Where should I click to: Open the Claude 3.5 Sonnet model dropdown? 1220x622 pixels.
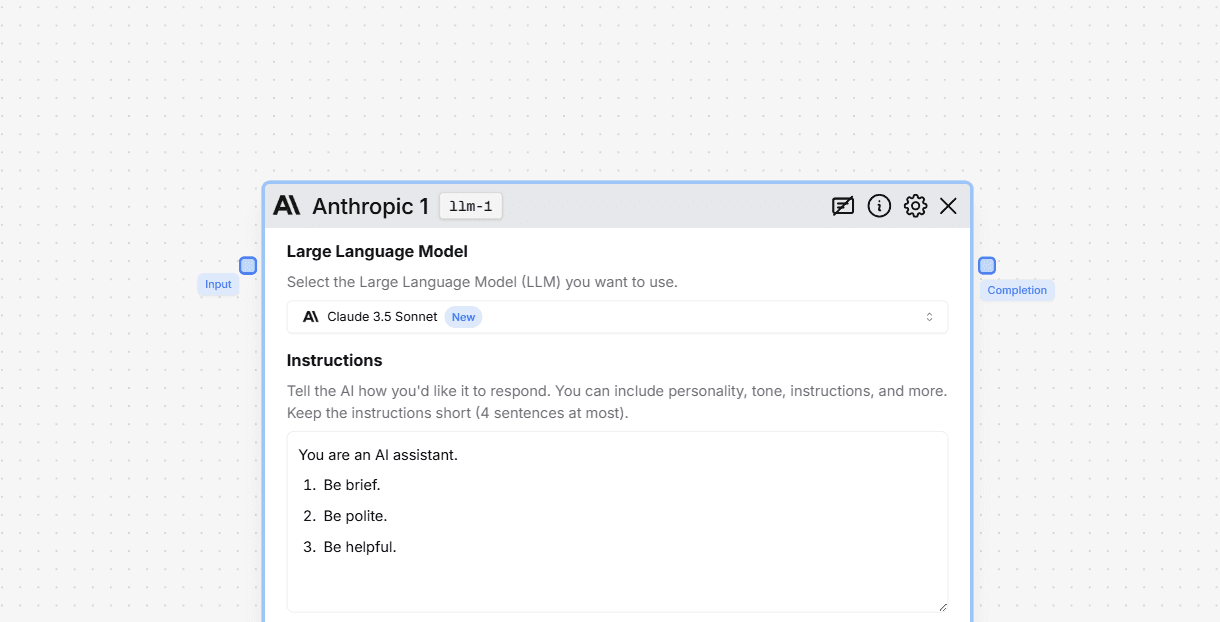[617, 317]
